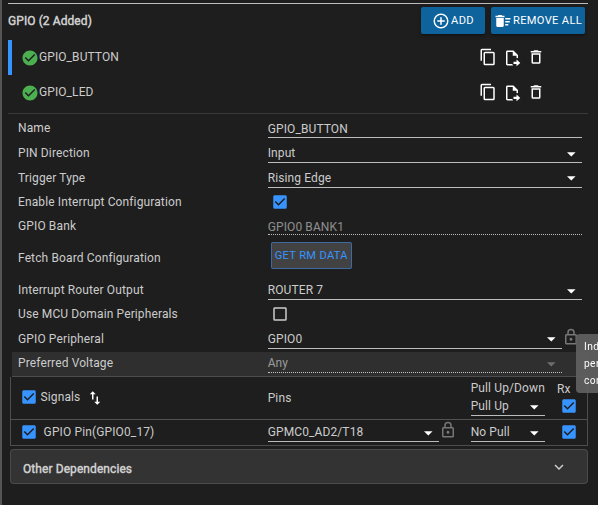Screen dimensions: 598x505
Task: Toggle the Signals header checkbox
Action: click(29, 397)
